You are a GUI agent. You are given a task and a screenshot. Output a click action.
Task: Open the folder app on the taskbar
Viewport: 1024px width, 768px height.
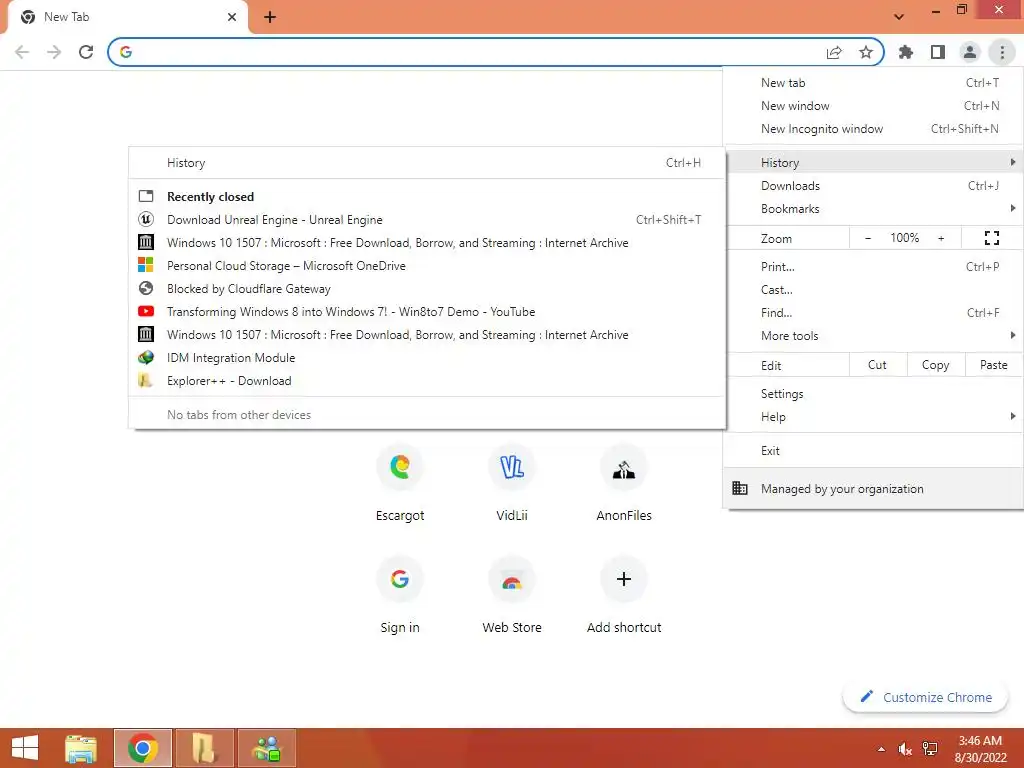point(204,748)
